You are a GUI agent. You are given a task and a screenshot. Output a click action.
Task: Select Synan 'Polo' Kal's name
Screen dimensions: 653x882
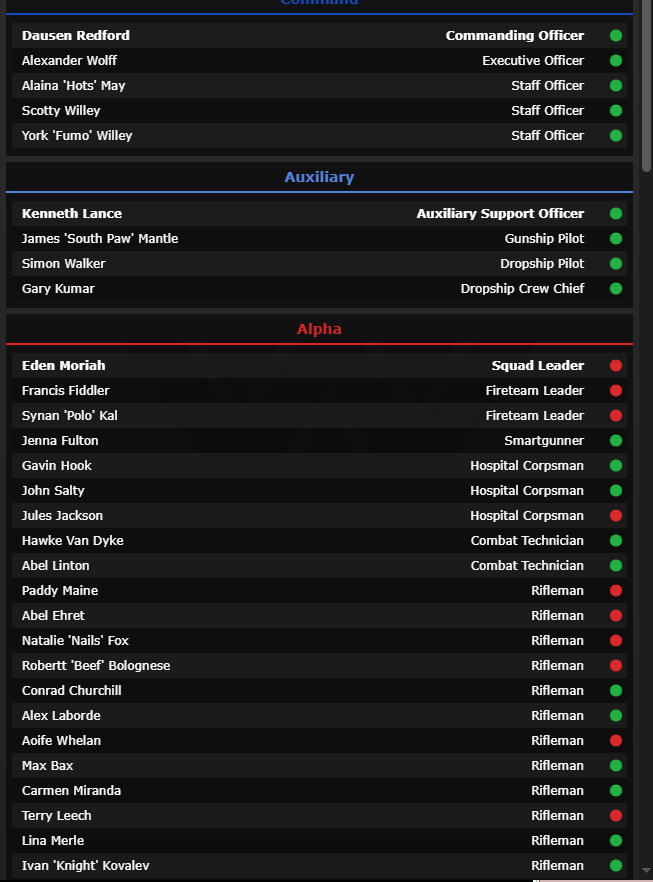click(70, 416)
